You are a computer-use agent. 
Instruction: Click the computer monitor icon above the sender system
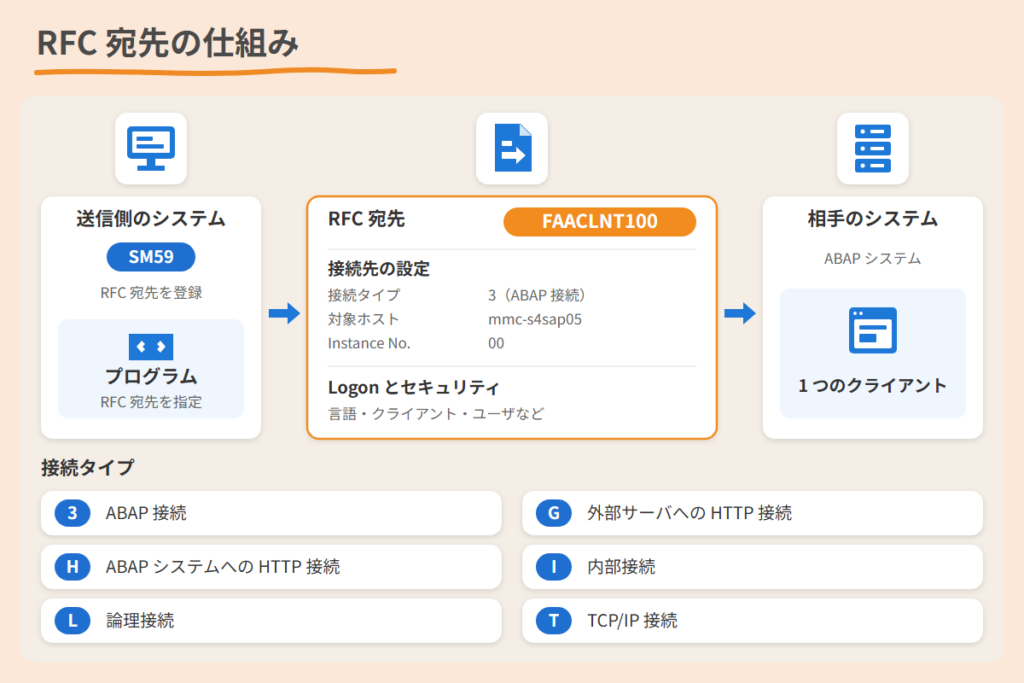pyautogui.click(x=151, y=148)
